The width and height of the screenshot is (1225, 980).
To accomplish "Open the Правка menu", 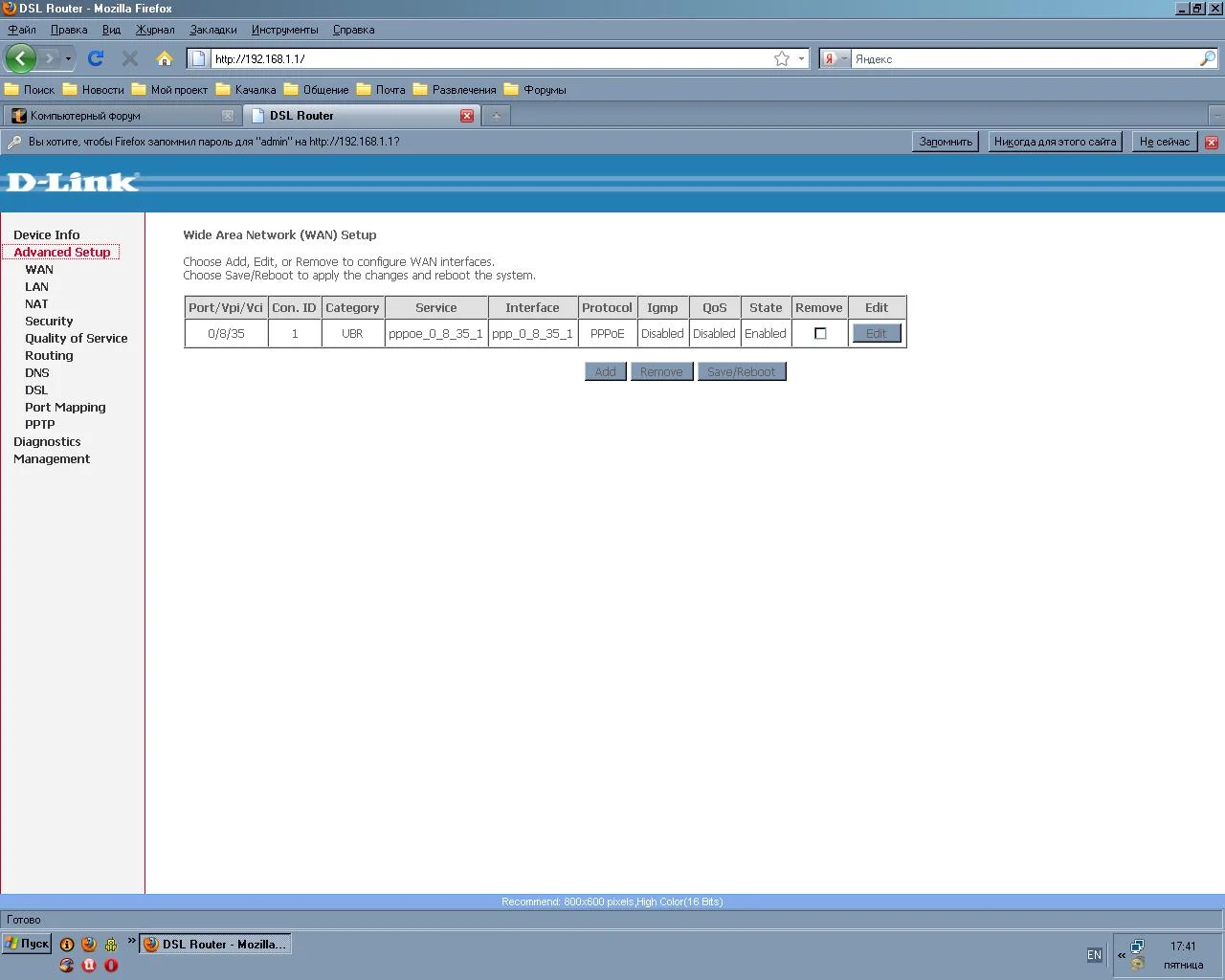I will [x=69, y=30].
